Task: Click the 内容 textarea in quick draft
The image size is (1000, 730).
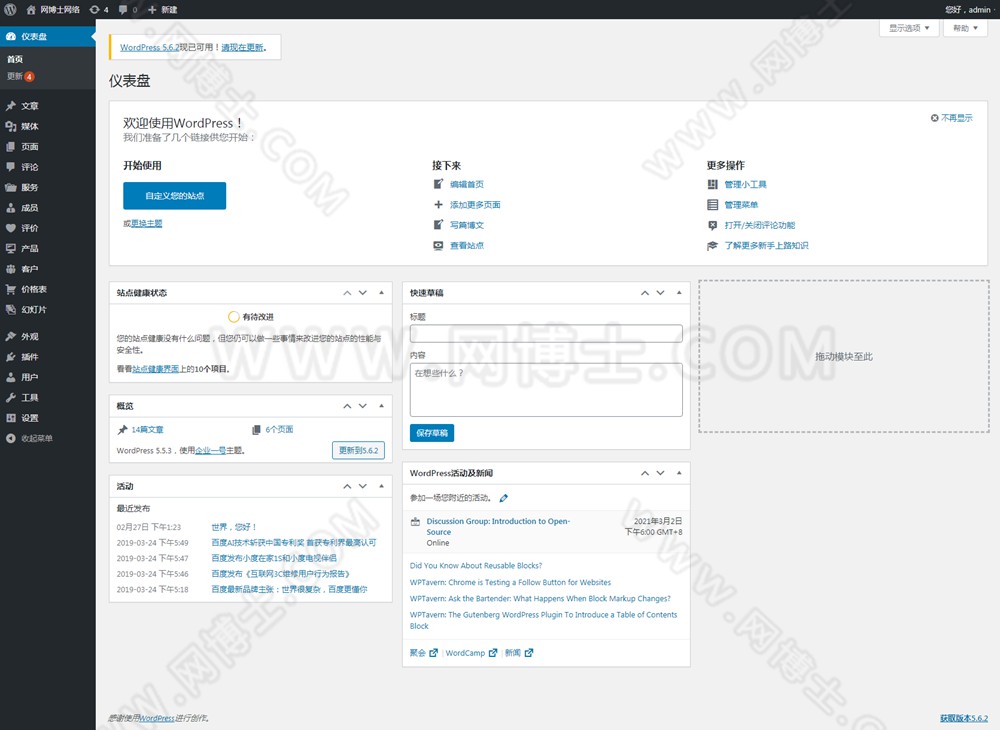Action: [x=546, y=390]
